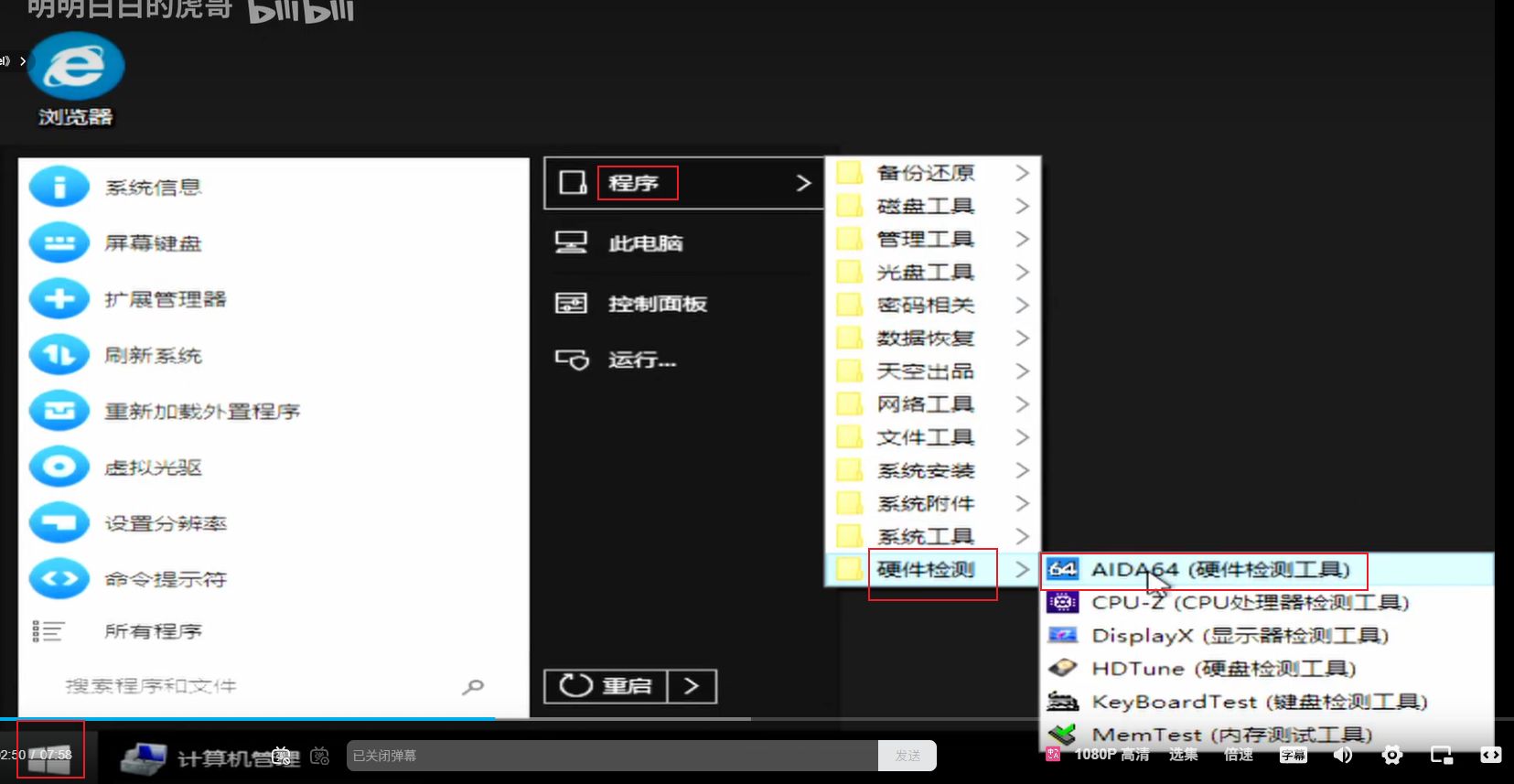Screen dimensions: 1514x784
Task: Click the MemTest memory icon
Action: click(1063, 735)
